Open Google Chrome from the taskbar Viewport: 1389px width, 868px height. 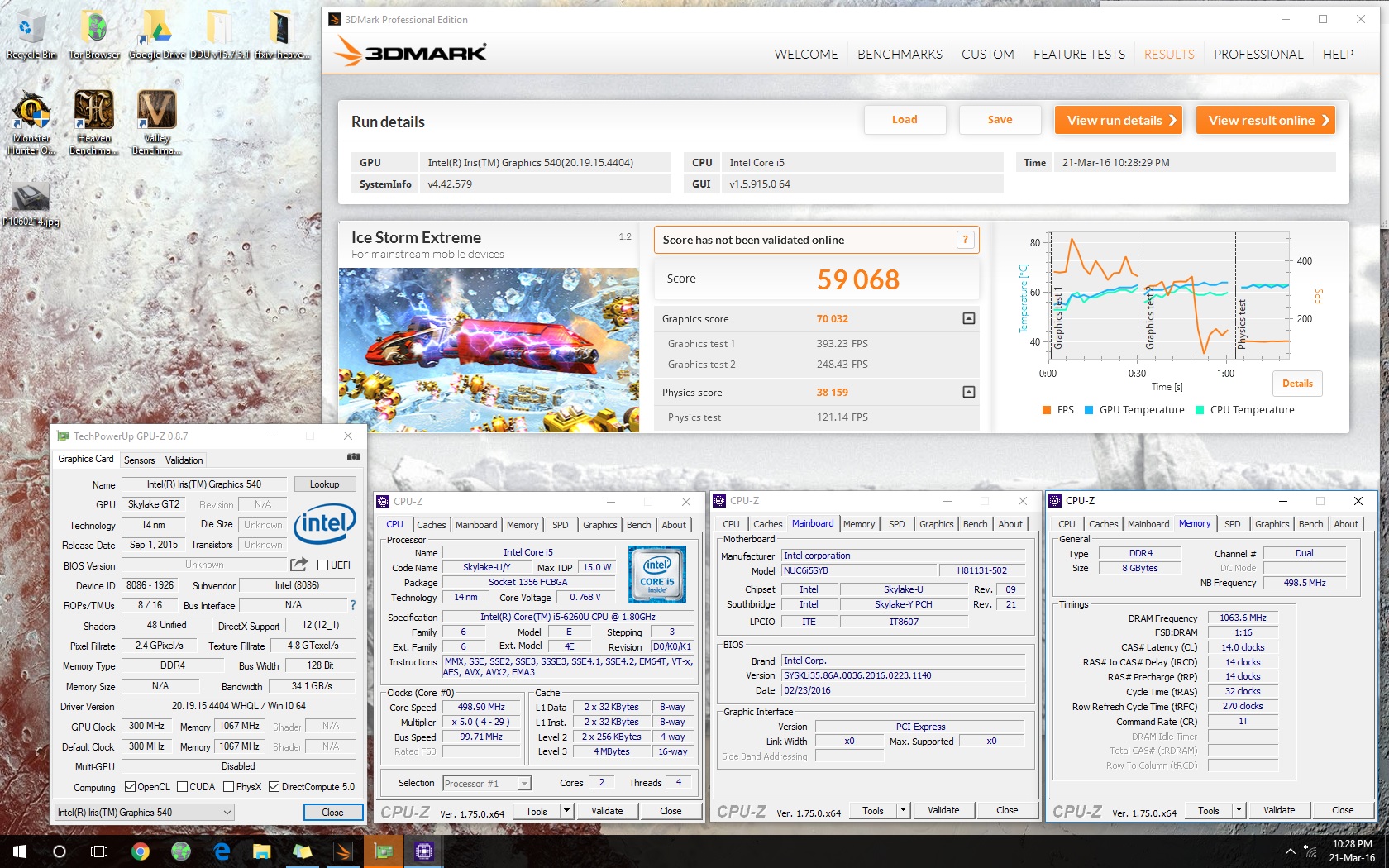point(141,851)
